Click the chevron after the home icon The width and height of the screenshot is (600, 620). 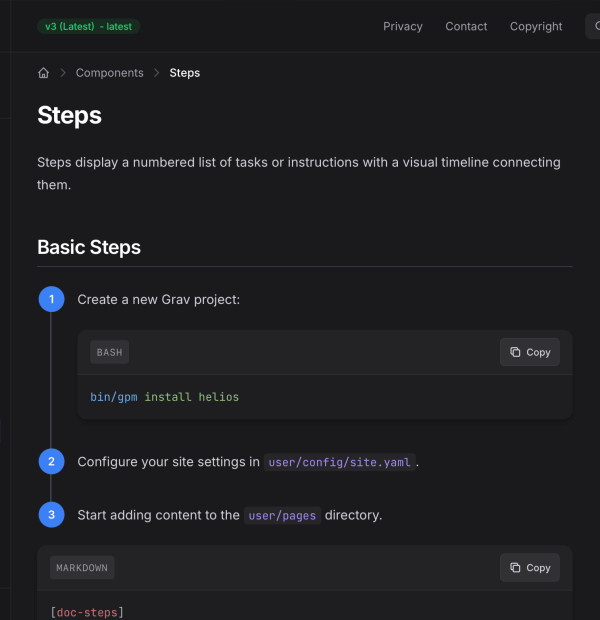tap(62, 73)
